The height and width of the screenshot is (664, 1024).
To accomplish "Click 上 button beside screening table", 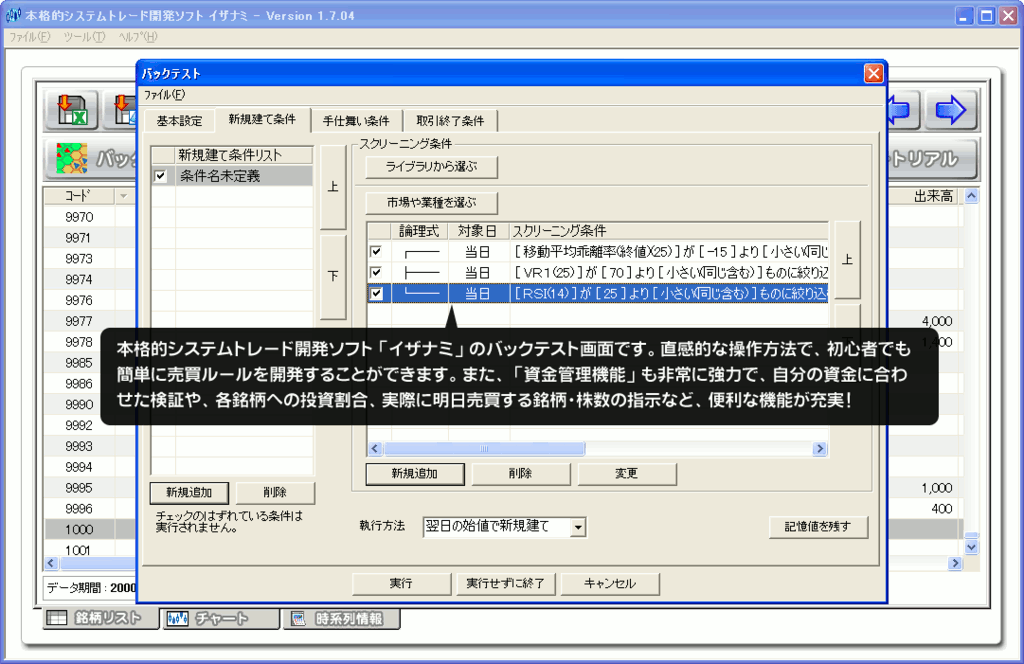I will point(848,260).
